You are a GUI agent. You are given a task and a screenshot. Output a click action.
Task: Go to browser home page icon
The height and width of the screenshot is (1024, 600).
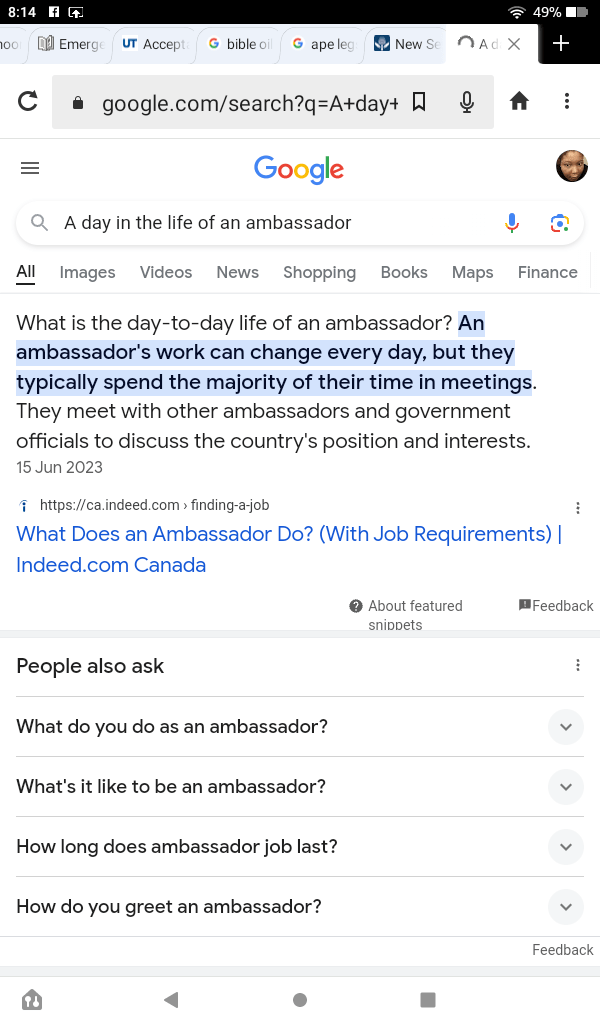[519, 101]
